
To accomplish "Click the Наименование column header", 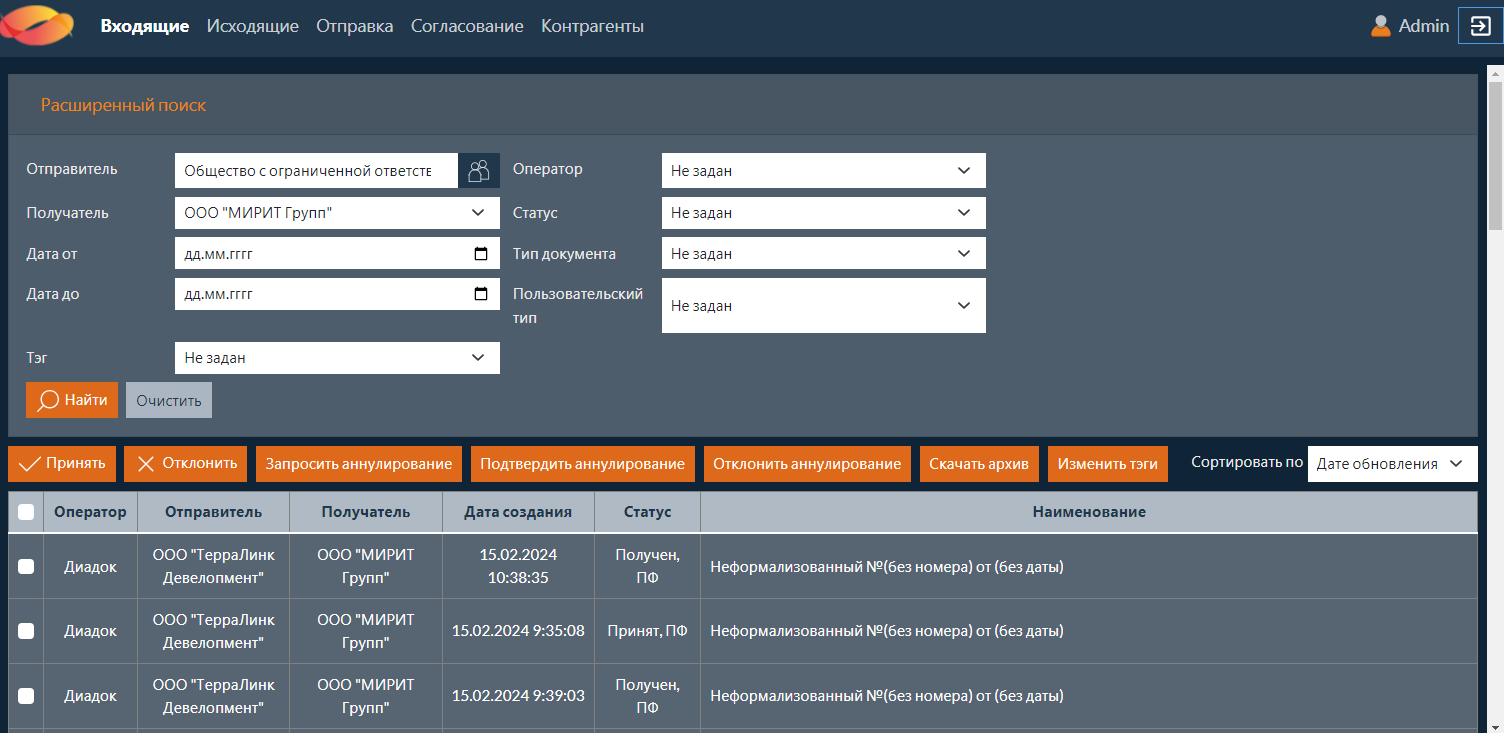I will pyautogui.click(x=1089, y=512).
